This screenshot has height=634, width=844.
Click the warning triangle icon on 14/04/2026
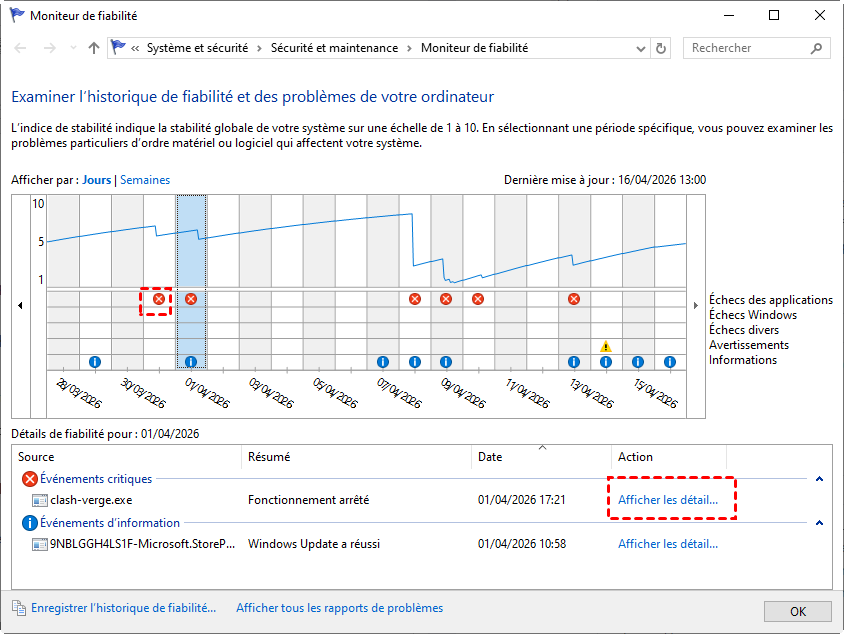pos(606,346)
